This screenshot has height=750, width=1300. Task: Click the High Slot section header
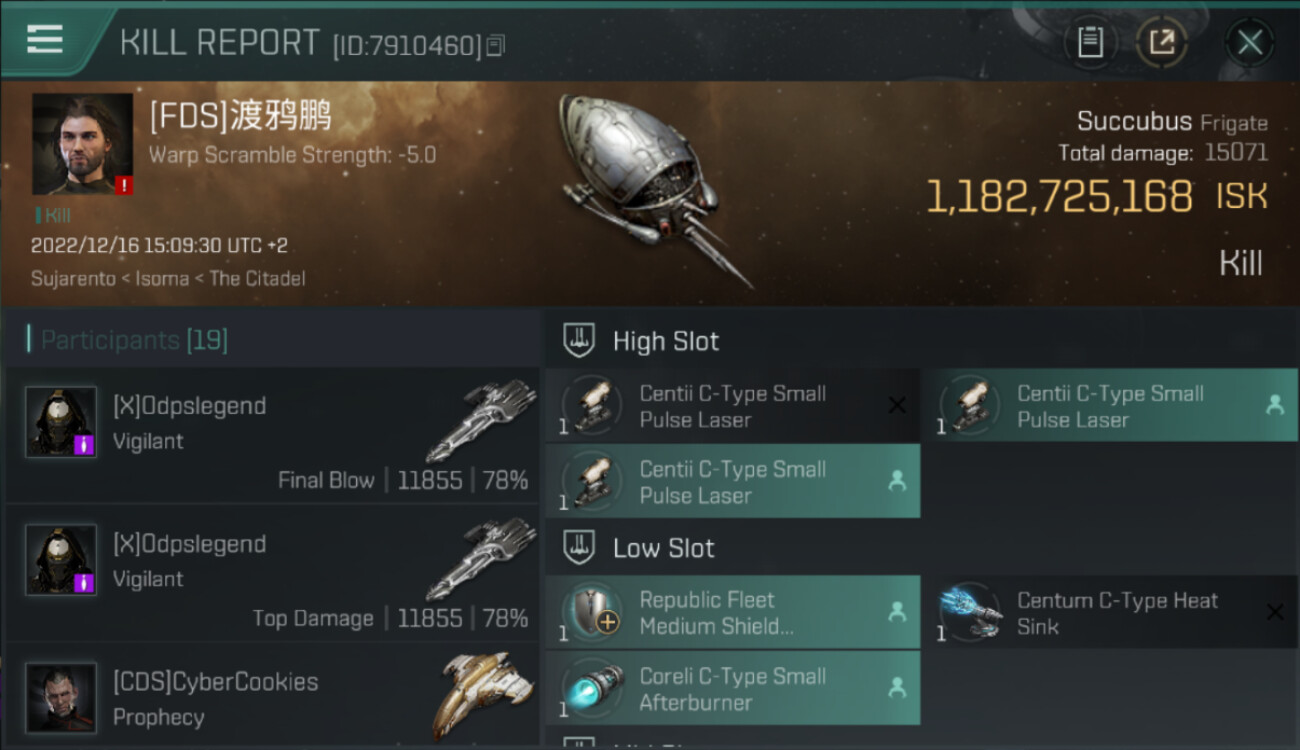point(666,341)
